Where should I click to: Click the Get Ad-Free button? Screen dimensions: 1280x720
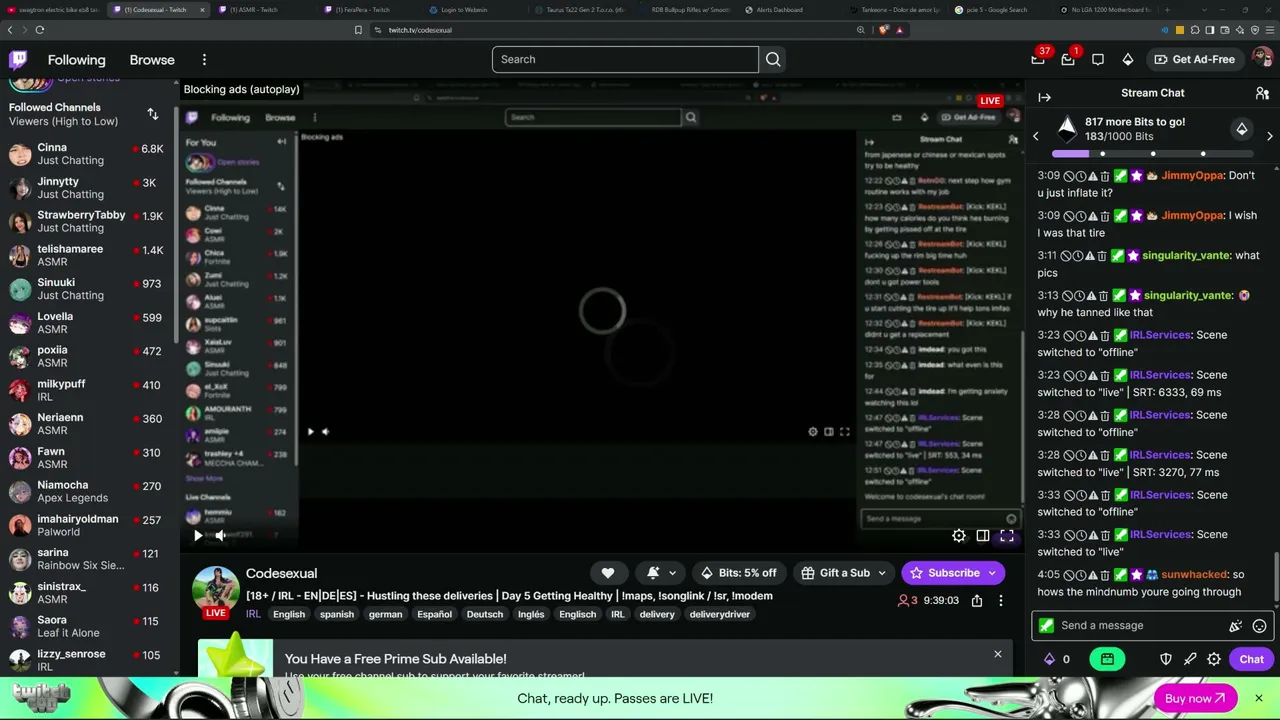pos(1194,59)
